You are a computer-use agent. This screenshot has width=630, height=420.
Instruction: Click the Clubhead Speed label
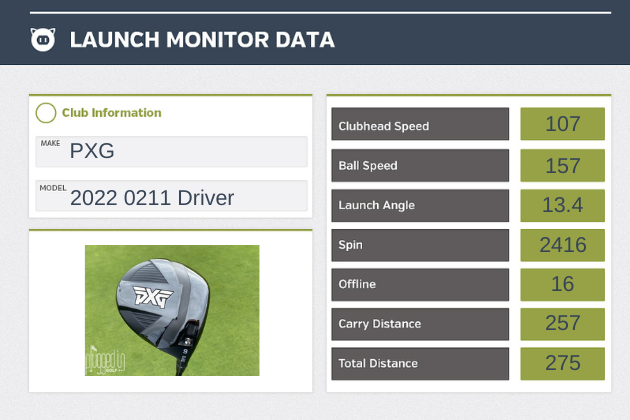(420, 126)
